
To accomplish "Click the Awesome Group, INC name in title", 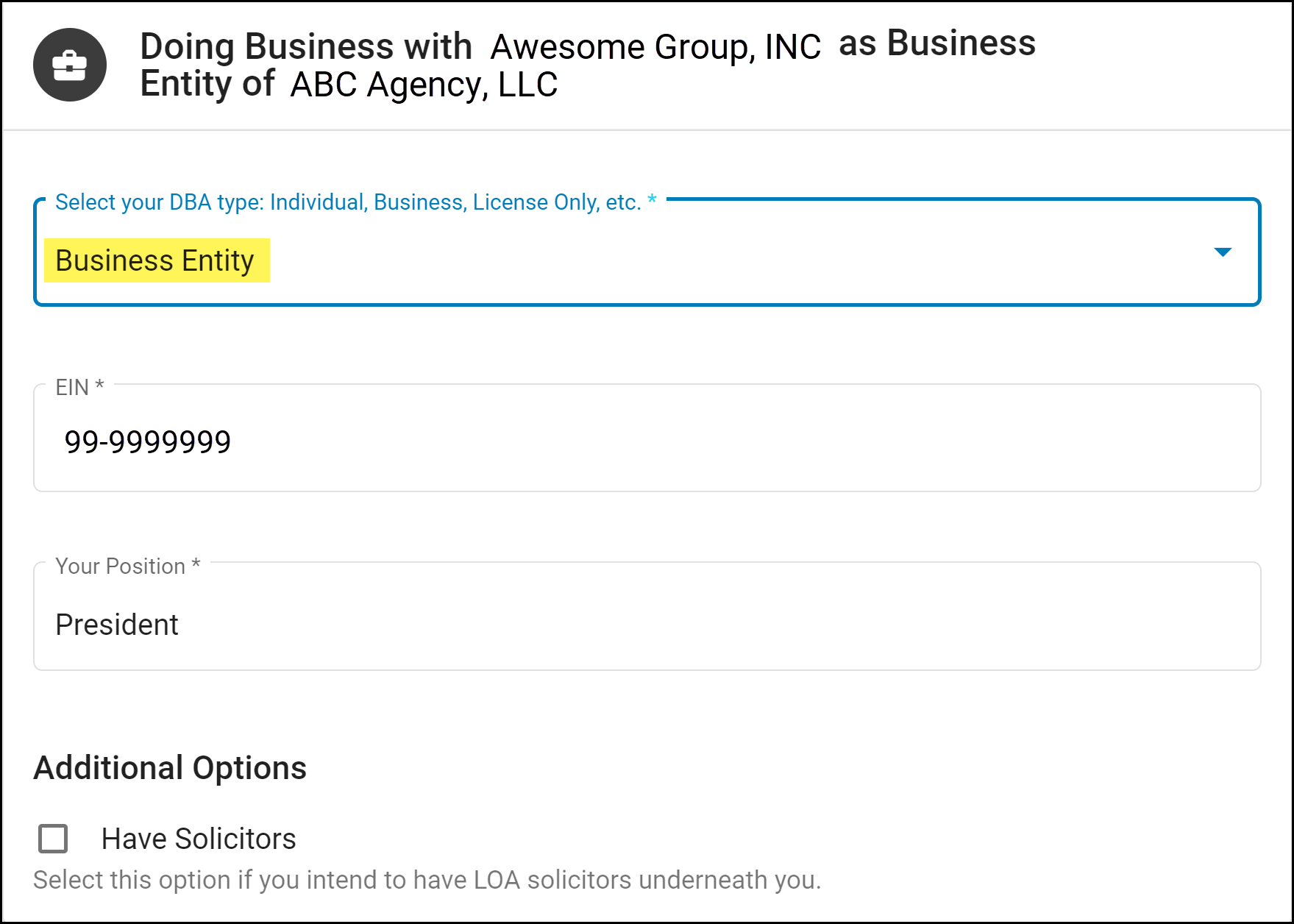I will point(655,47).
